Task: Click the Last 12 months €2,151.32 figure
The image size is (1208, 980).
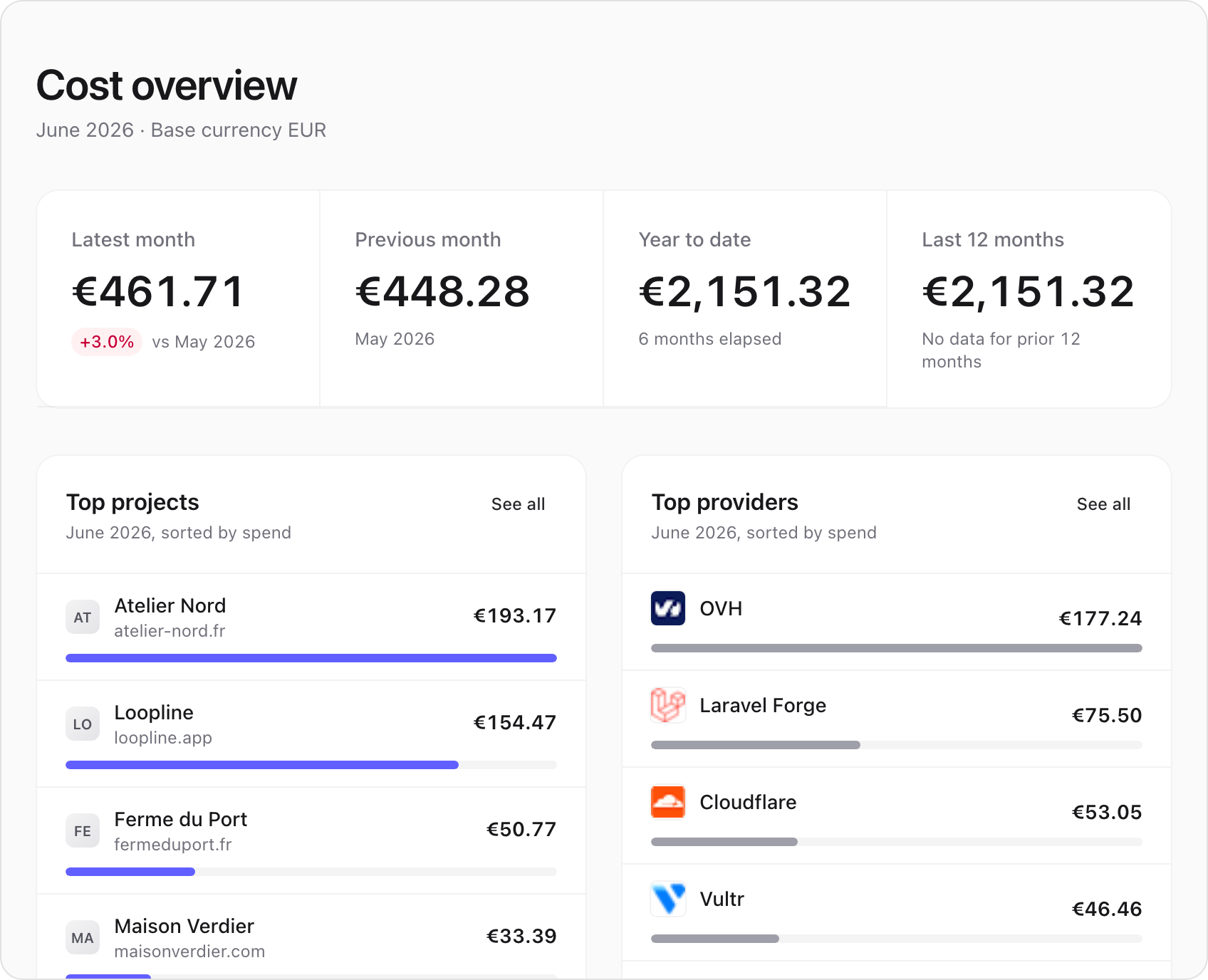Action: (1029, 292)
